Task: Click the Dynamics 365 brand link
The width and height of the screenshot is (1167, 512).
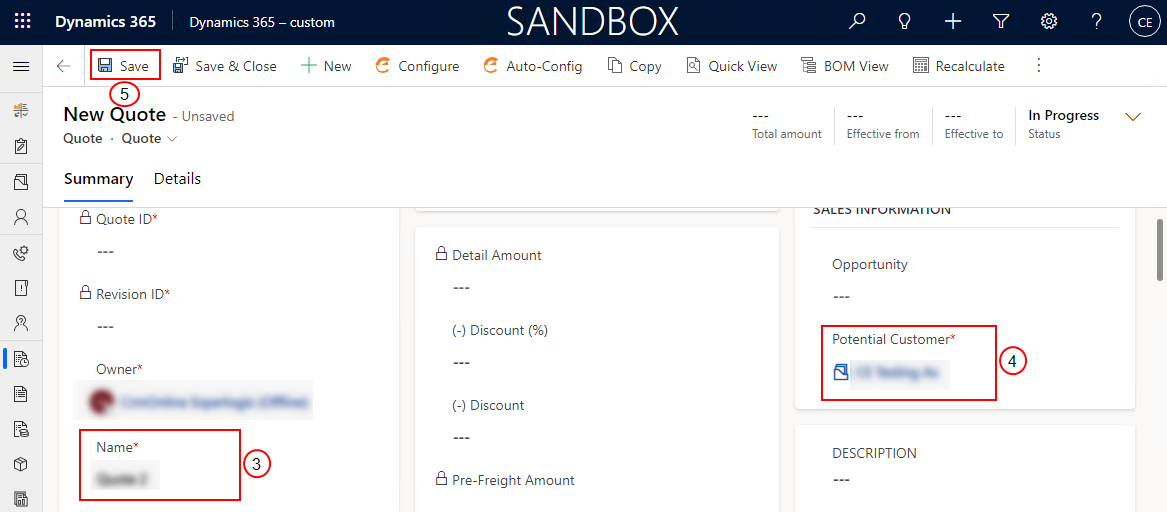Action: pyautogui.click(x=105, y=22)
